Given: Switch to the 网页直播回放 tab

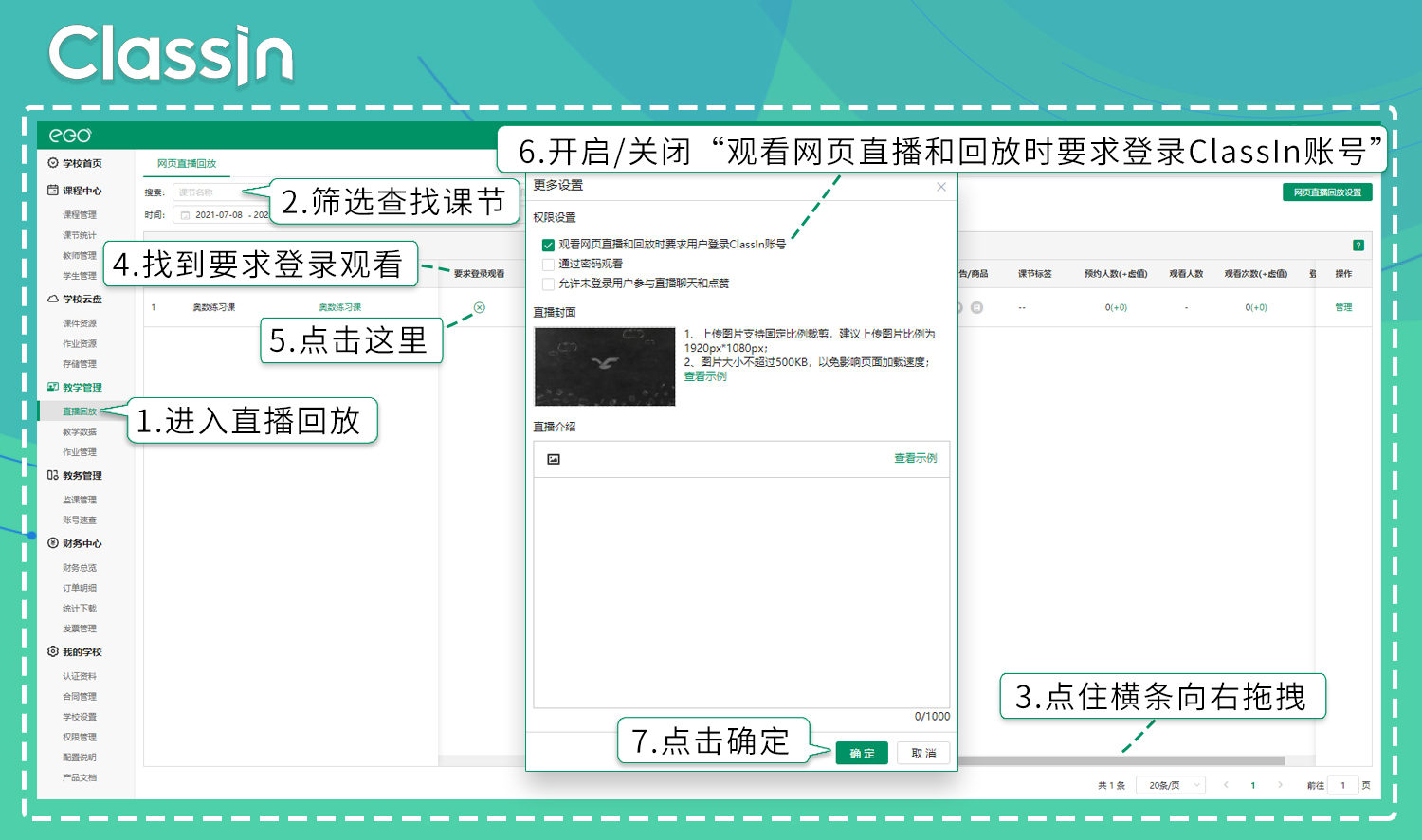Looking at the screenshot, I should [187, 163].
